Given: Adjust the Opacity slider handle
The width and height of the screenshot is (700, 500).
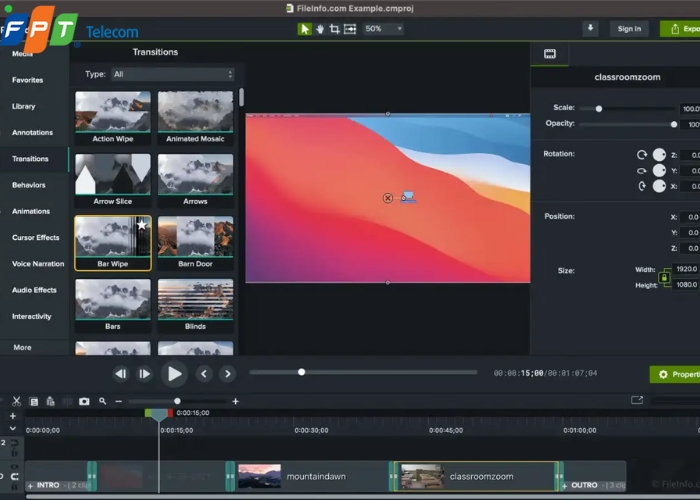Looking at the screenshot, I should click(674, 125).
